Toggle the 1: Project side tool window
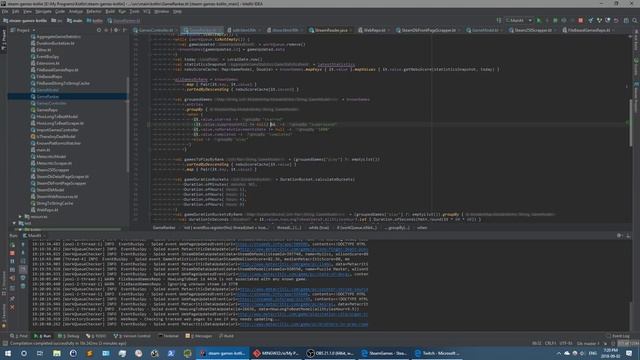Screen dimensions: 640x360 pyautogui.click(x=4, y=40)
